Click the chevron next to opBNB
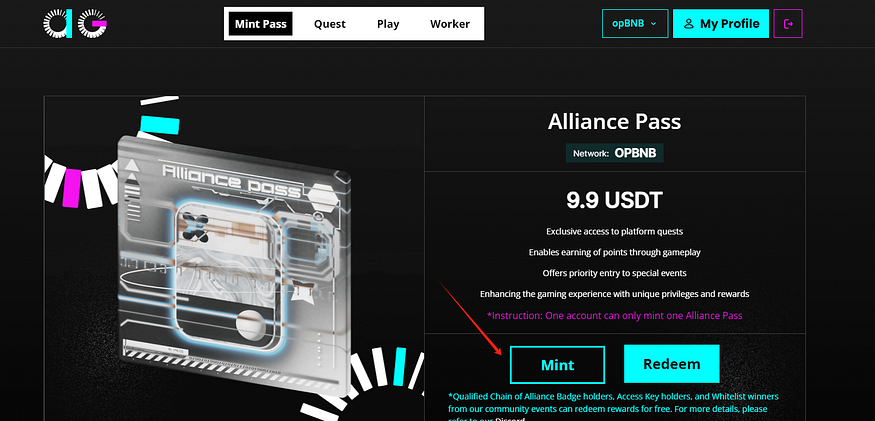 pos(653,24)
